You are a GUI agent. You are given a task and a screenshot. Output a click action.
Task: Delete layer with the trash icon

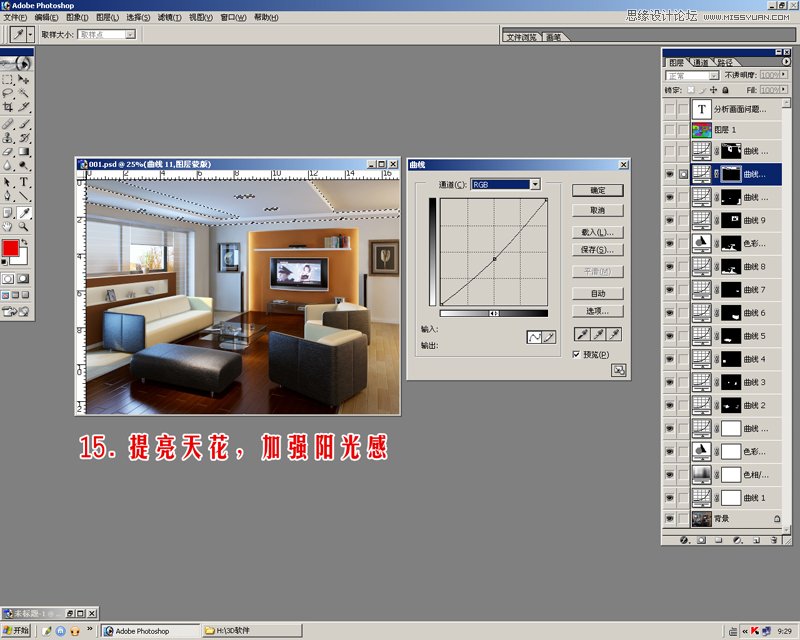tap(773, 540)
